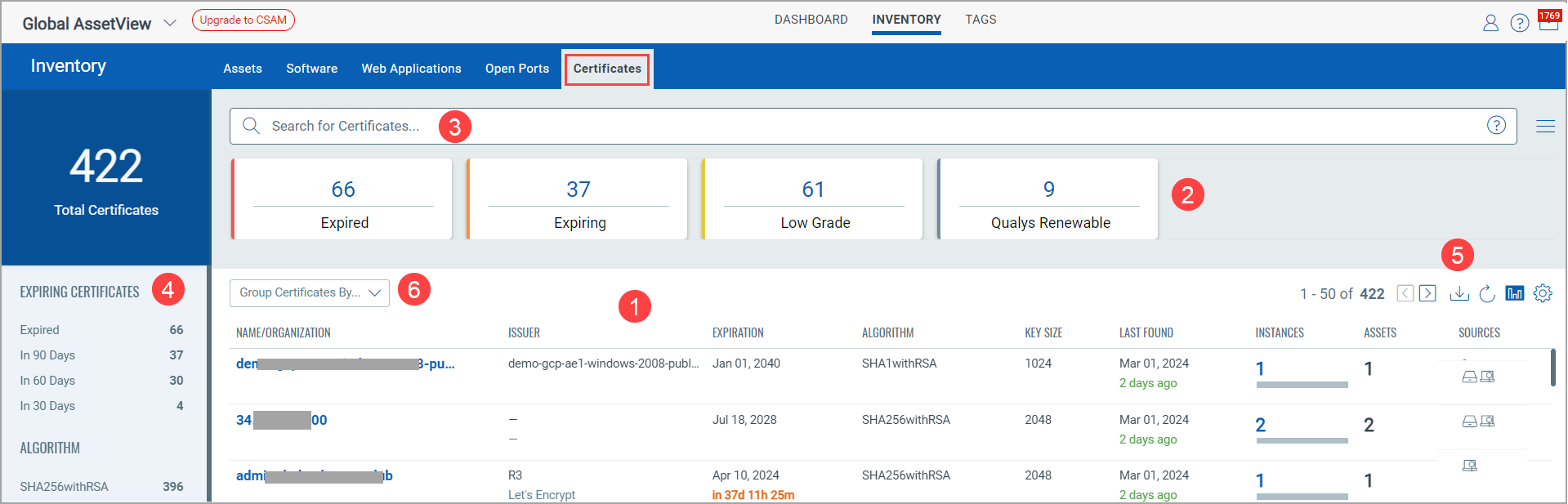This screenshot has width=1568, height=504.
Task: Open the TAGS menu
Action: pos(981,20)
